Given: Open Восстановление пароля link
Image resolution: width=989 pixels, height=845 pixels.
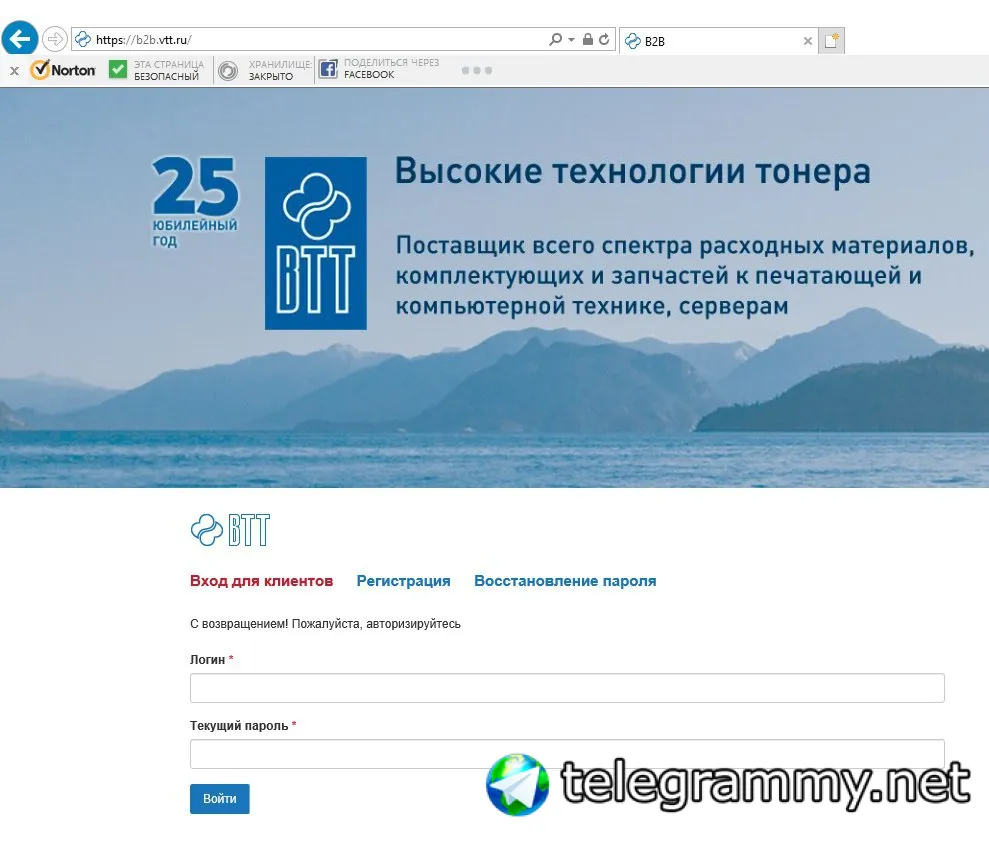Looking at the screenshot, I should [x=565, y=581].
